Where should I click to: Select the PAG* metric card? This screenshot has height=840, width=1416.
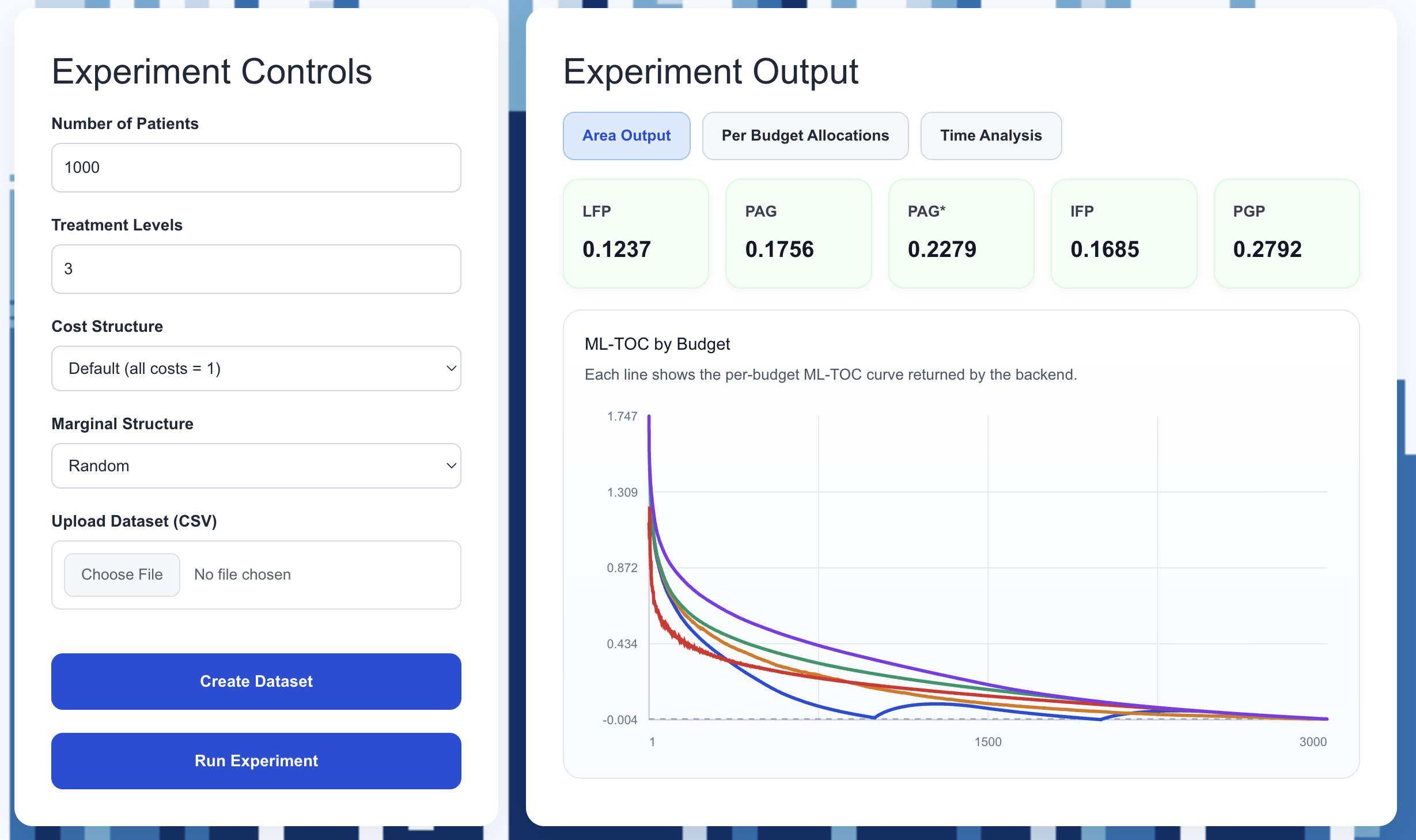point(961,233)
